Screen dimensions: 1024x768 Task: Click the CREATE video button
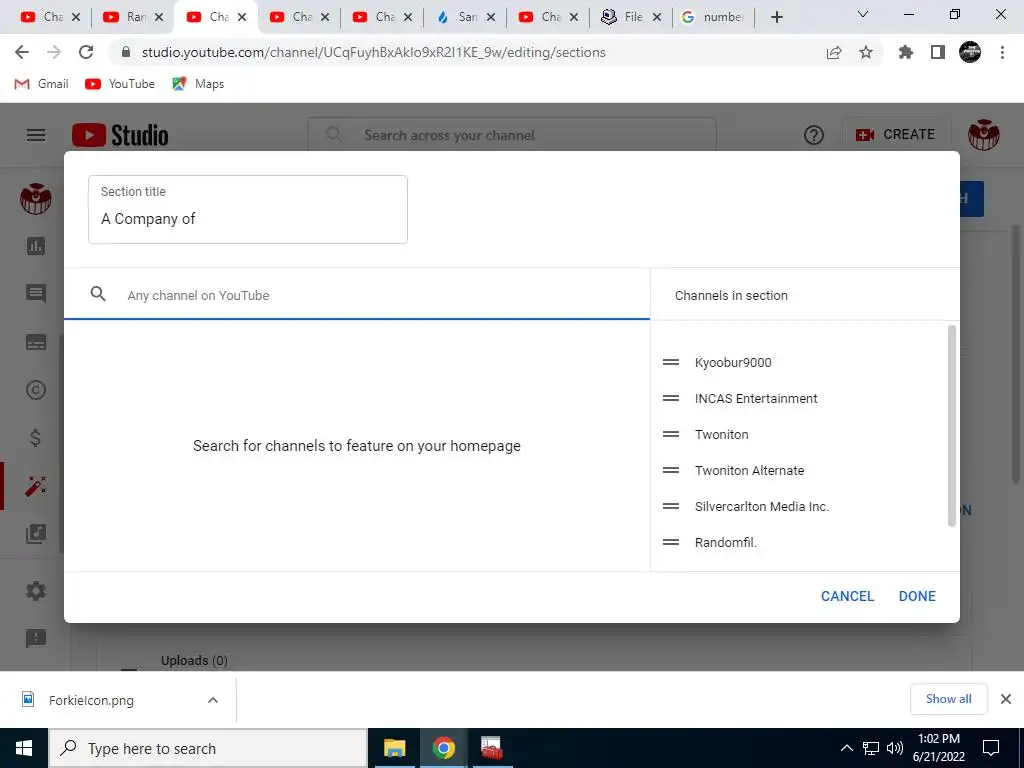coord(895,135)
